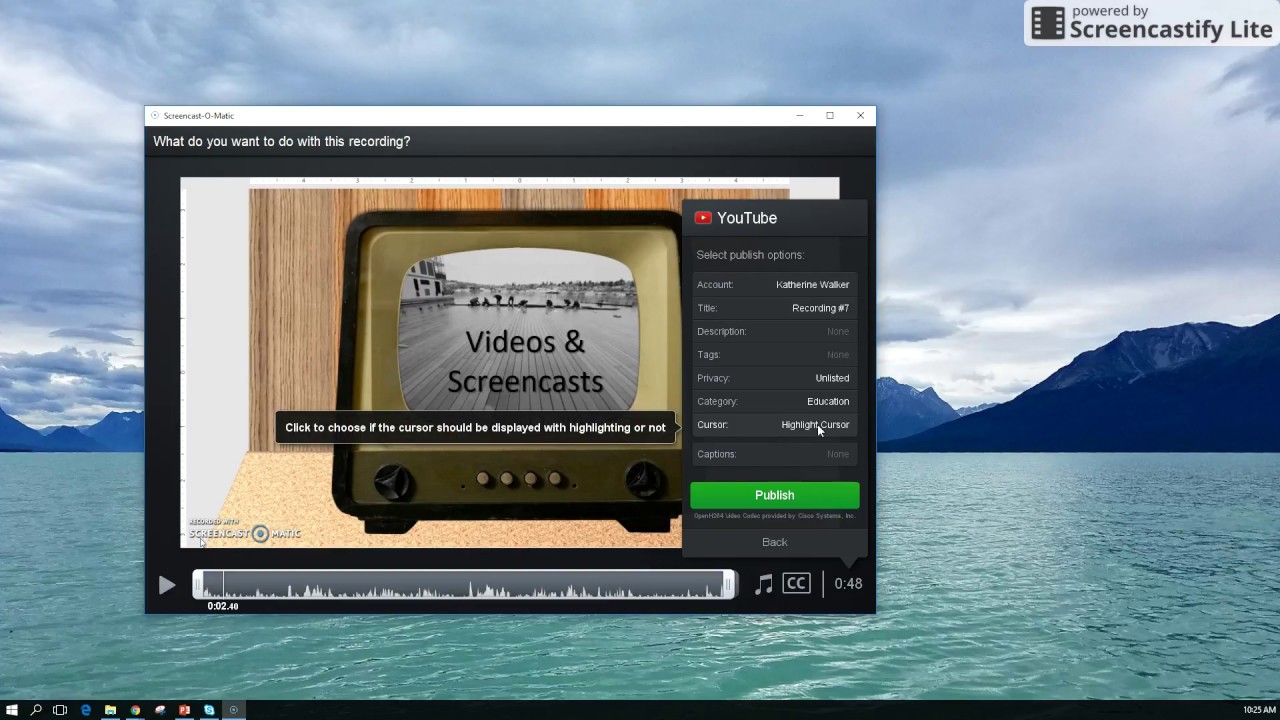Open File Explorer from taskbar
The height and width of the screenshot is (720, 1280).
click(110, 710)
